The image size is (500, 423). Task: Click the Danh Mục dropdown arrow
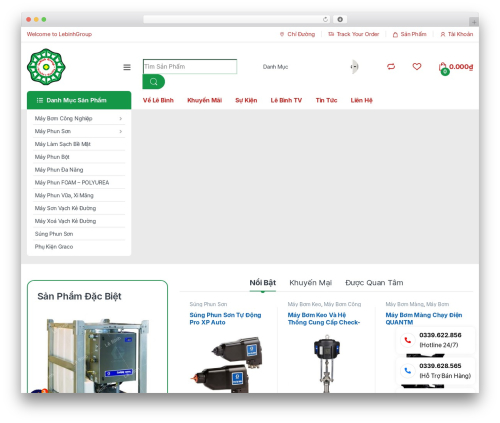[x=354, y=67]
